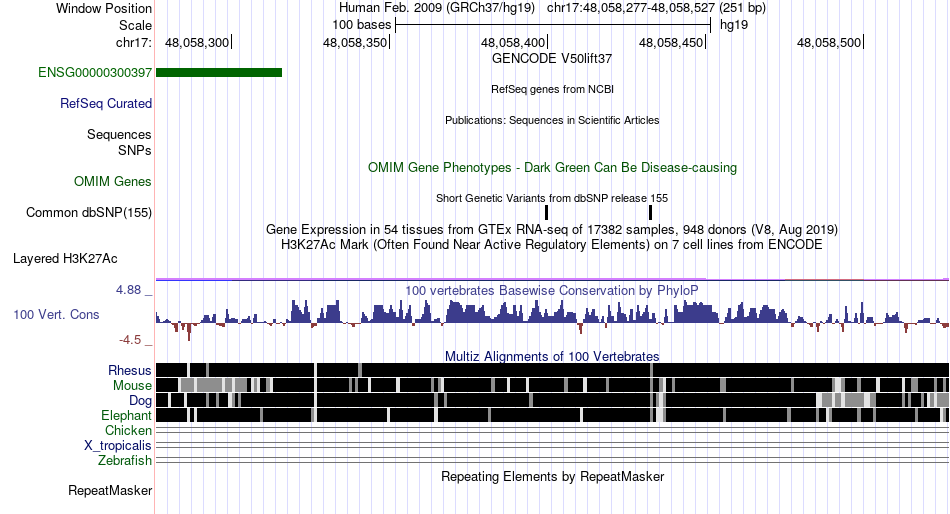The width and height of the screenshot is (950, 514).
Task: Select the Mouse alignment row label
Action: [132, 386]
